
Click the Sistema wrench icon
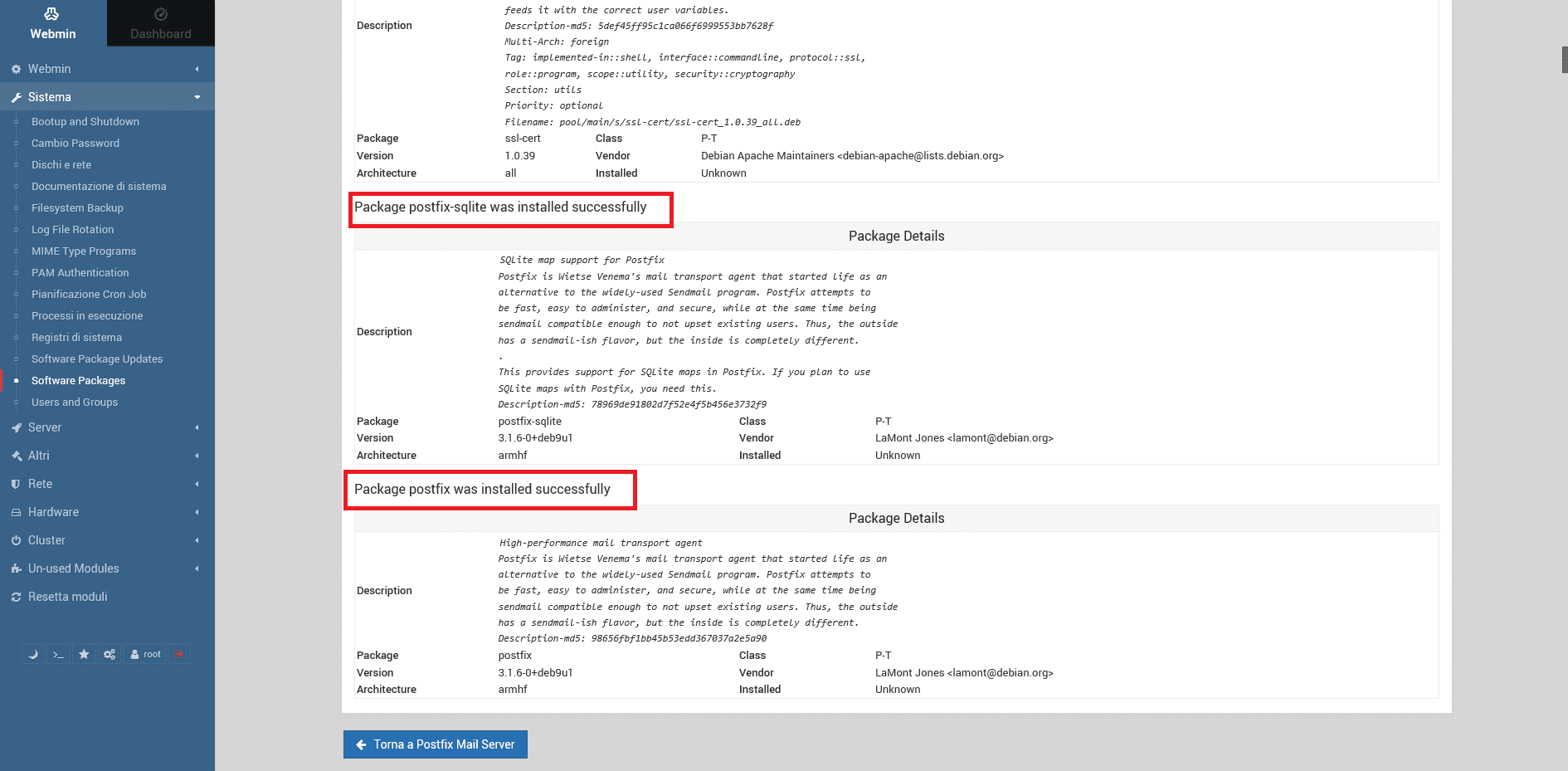[x=16, y=98]
